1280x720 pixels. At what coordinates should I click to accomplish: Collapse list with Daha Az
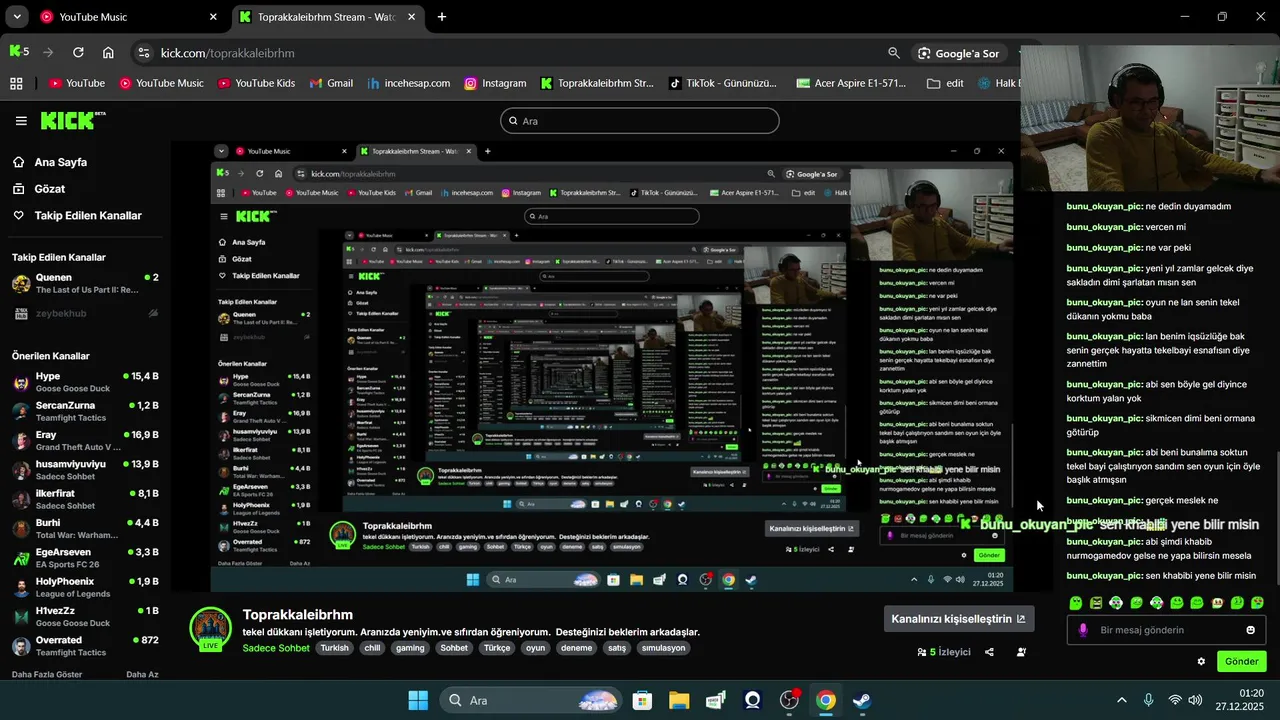[x=142, y=674]
